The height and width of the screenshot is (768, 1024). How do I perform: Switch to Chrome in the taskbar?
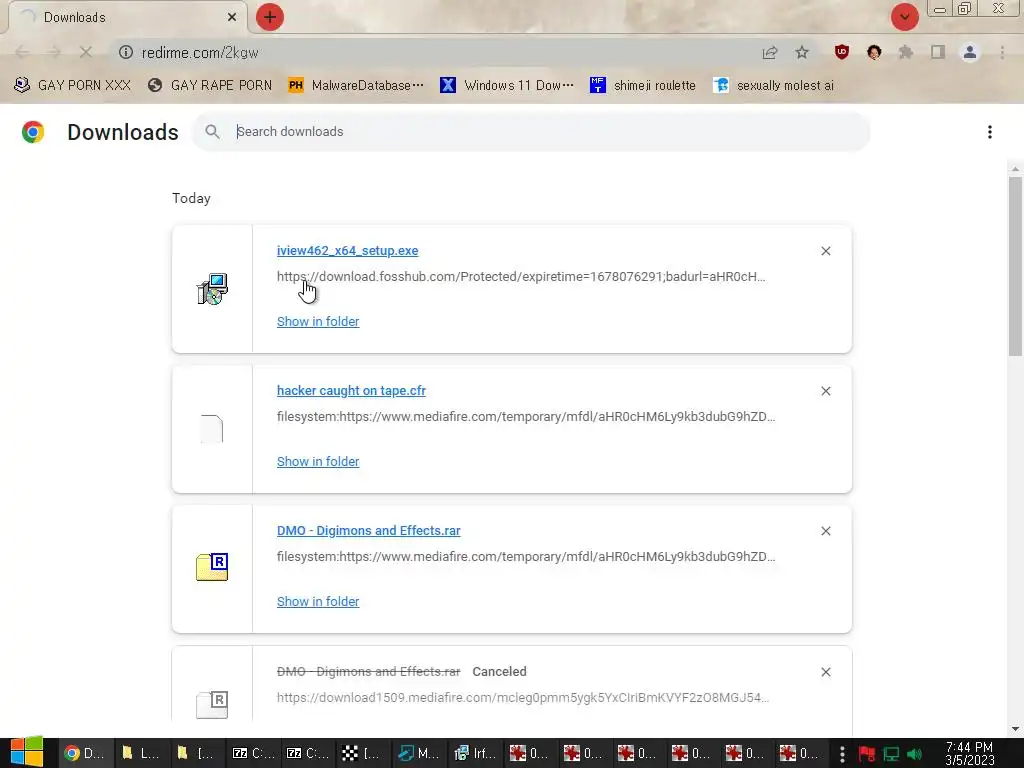pos(85,754)
